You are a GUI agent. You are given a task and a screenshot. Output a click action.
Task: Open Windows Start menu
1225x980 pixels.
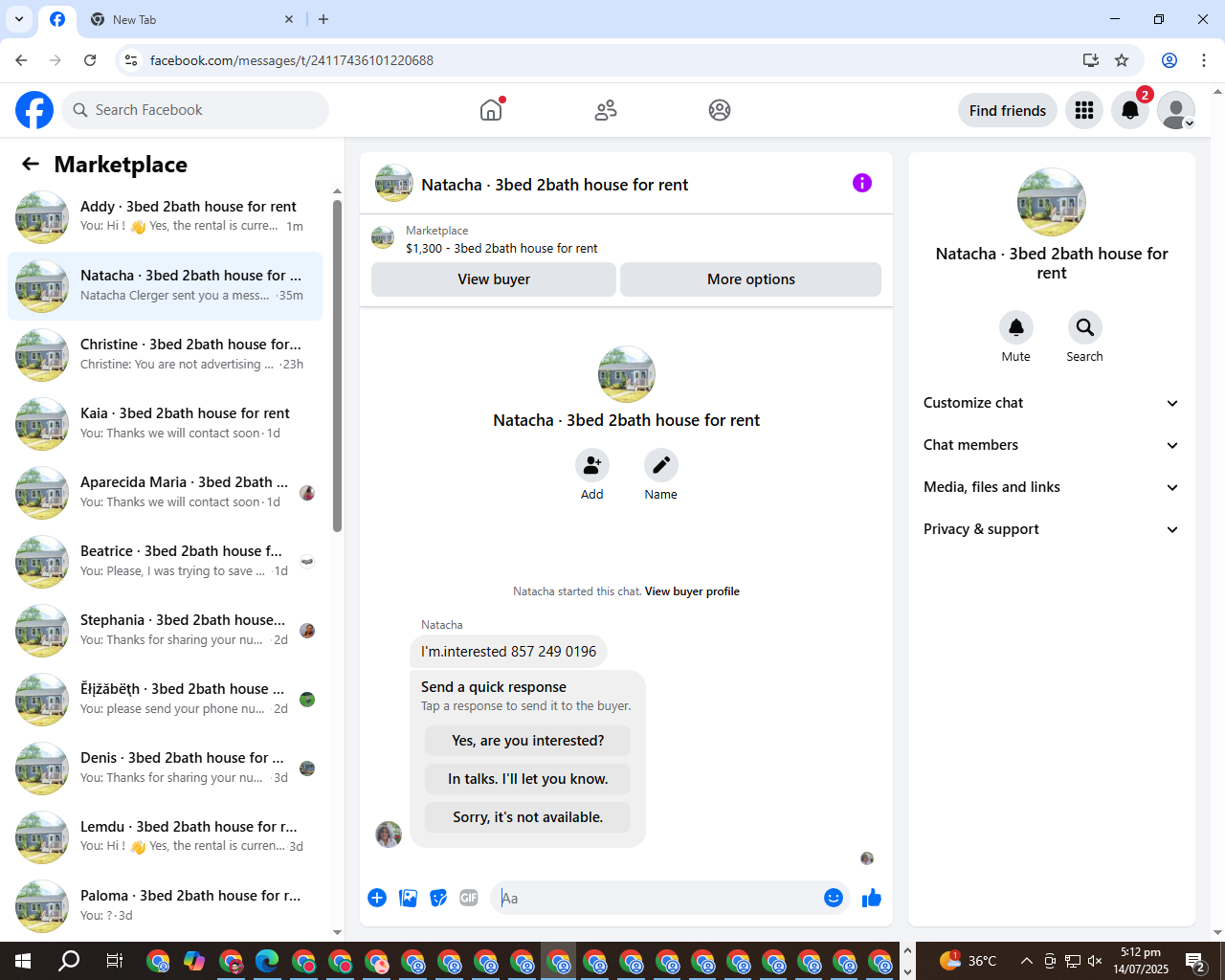[x=23, y=961]
